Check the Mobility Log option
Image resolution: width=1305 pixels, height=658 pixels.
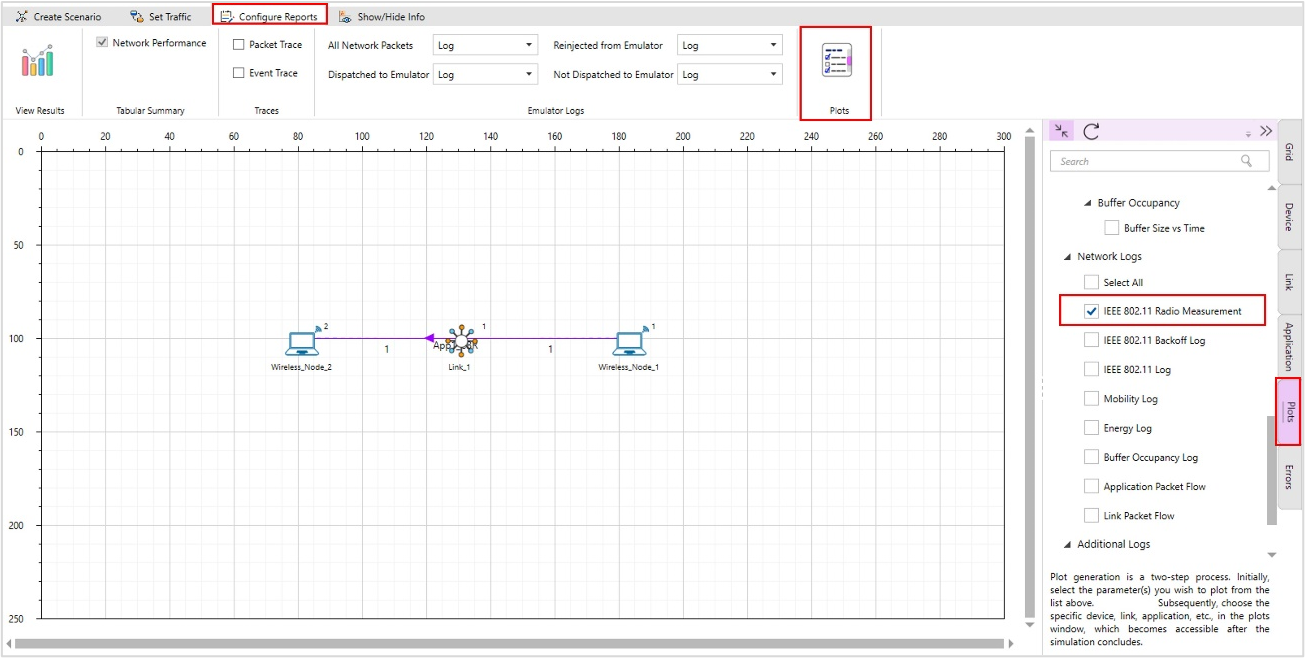point(1092,399)
